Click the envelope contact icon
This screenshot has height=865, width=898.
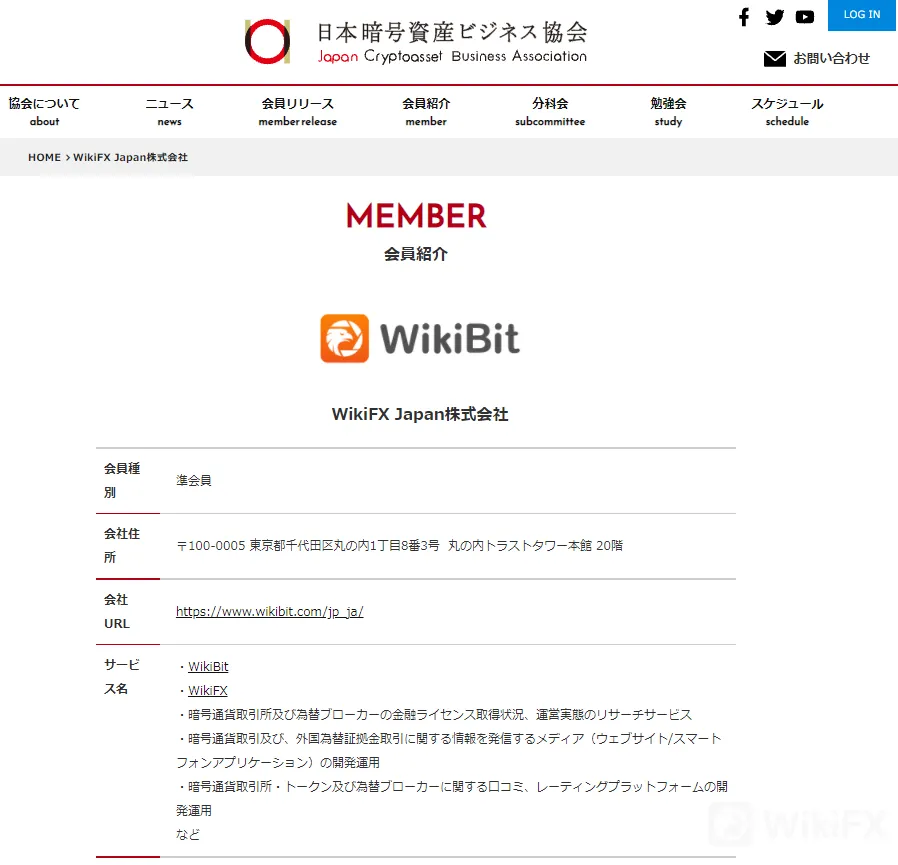click(774, 58)
